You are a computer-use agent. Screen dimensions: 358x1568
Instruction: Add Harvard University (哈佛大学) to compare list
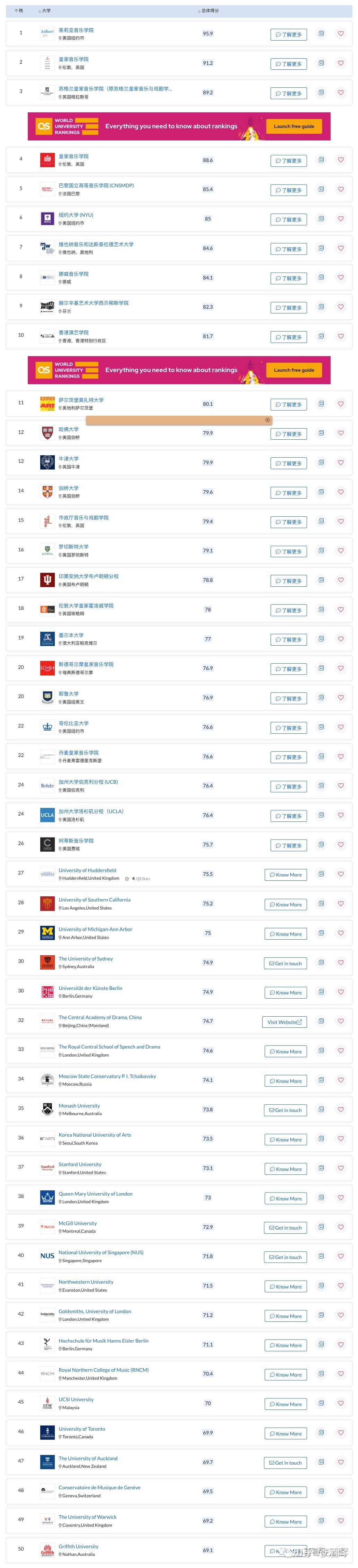point(321,433)
